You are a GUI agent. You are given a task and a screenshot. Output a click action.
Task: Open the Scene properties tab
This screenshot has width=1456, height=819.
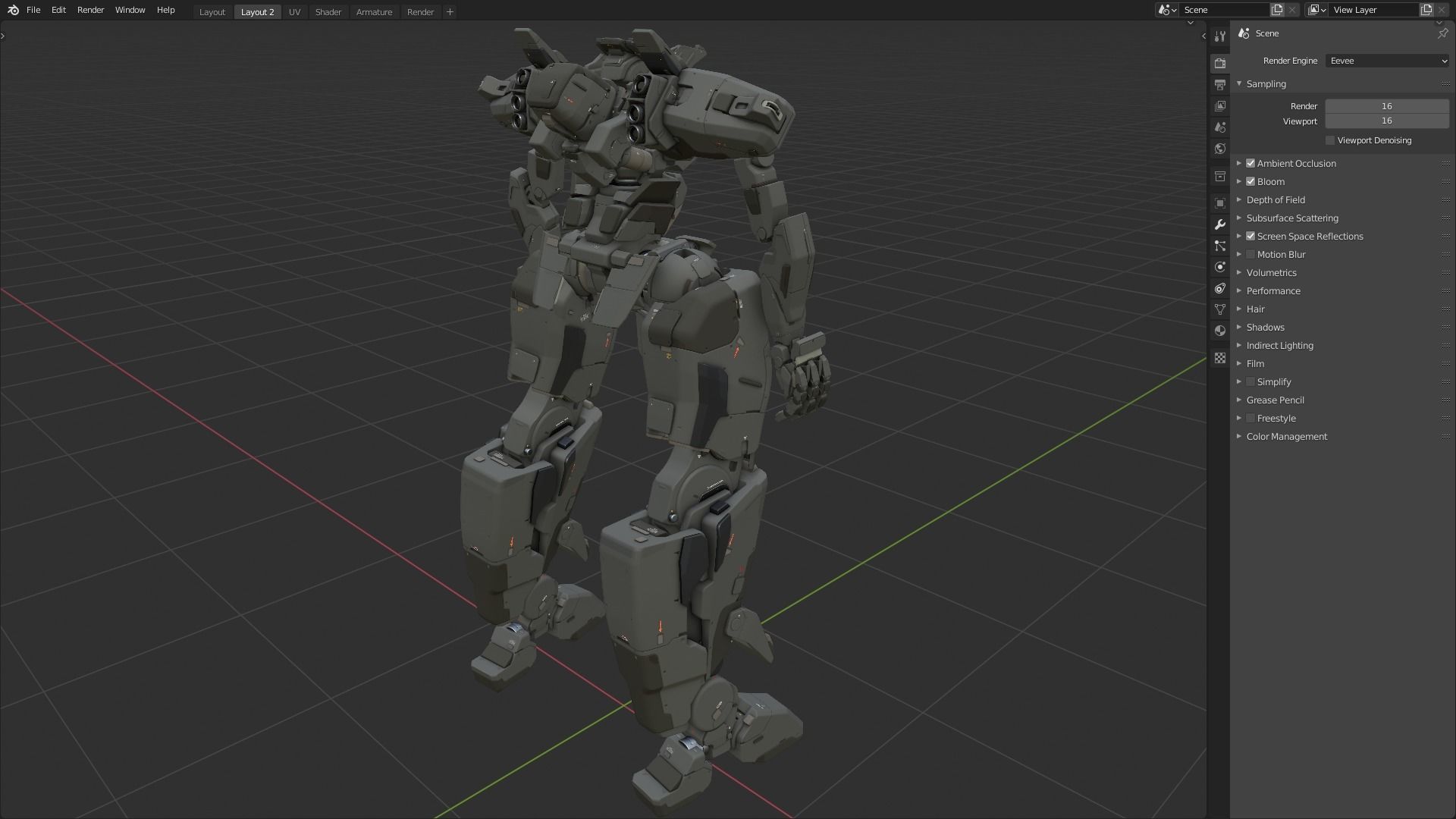pos(1219,127)
